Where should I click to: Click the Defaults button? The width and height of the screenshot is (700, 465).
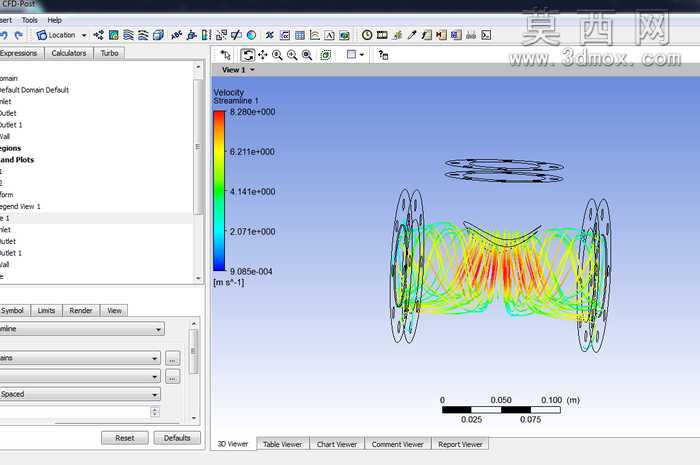click(177, 438)
